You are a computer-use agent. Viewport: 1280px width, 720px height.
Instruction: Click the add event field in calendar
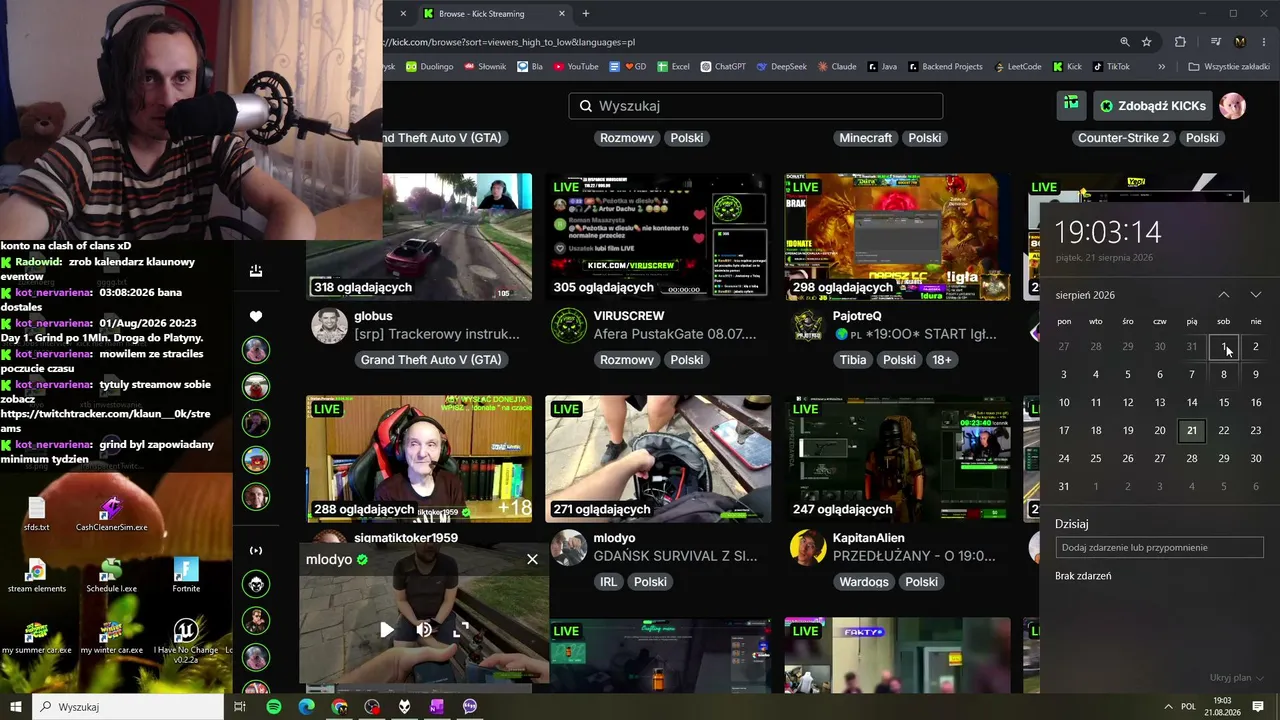(x=1159, y=547)
